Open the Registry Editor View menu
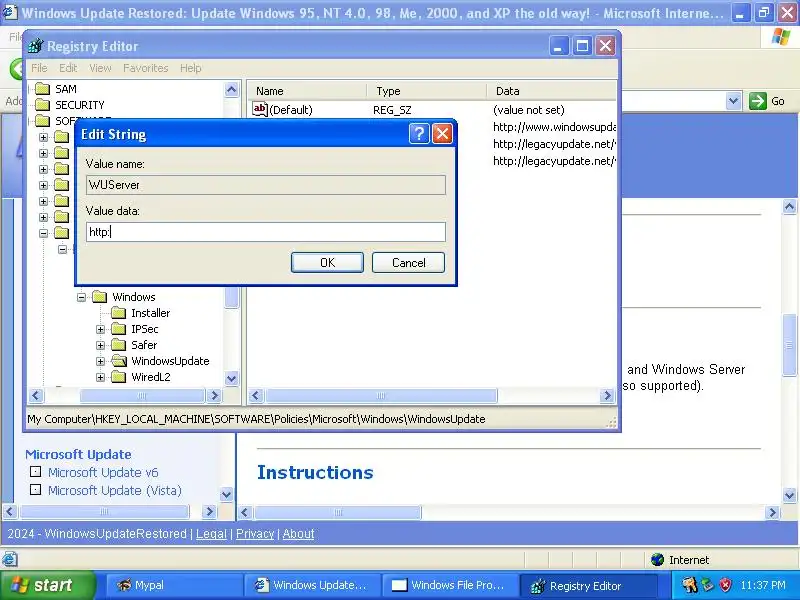Viewport: 800px width, 600px height. [x=100, y=68]
